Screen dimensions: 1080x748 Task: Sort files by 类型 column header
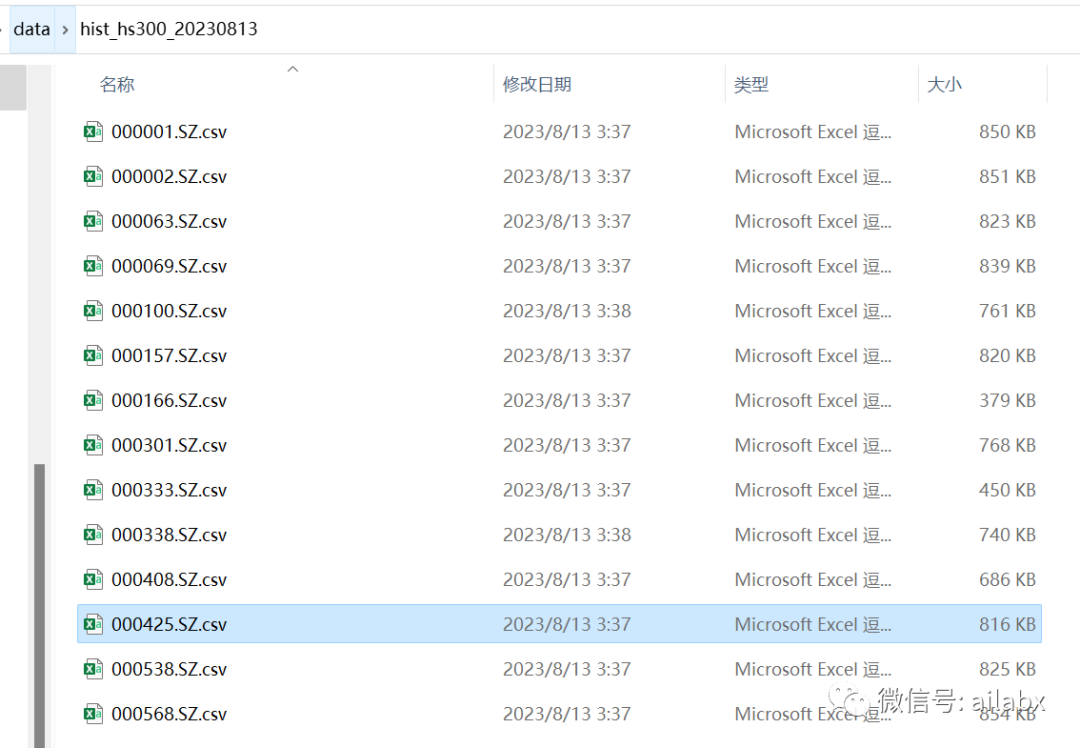pos(751,85)
